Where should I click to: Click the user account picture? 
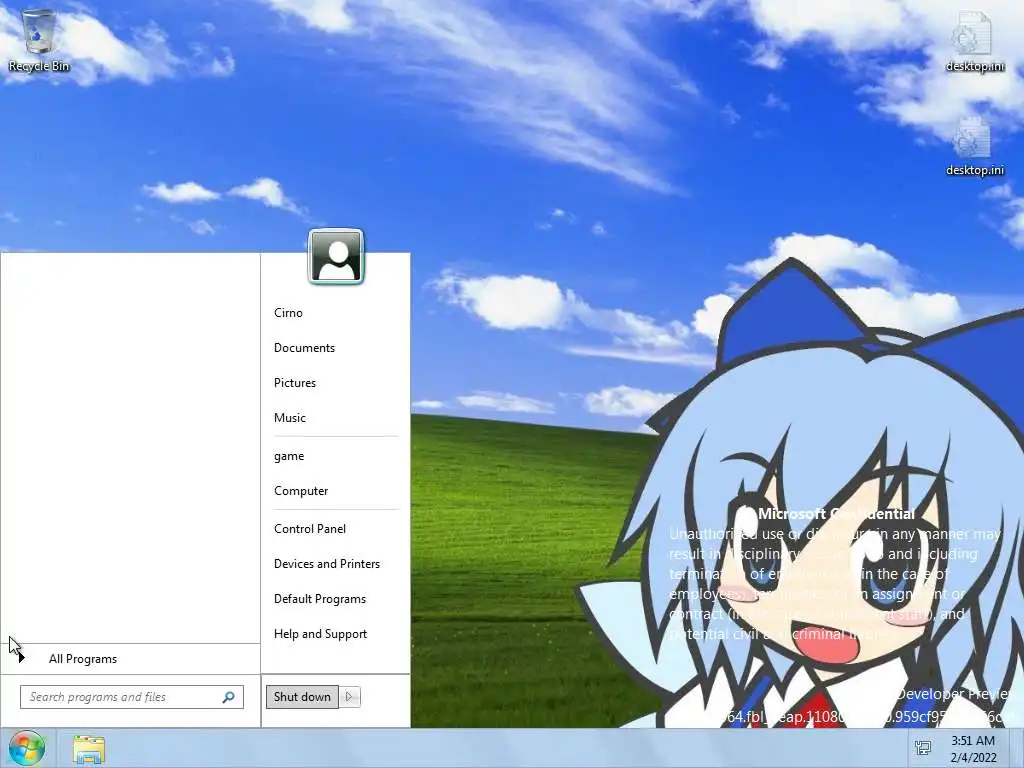pyautogui.click(x=336, y=256)
